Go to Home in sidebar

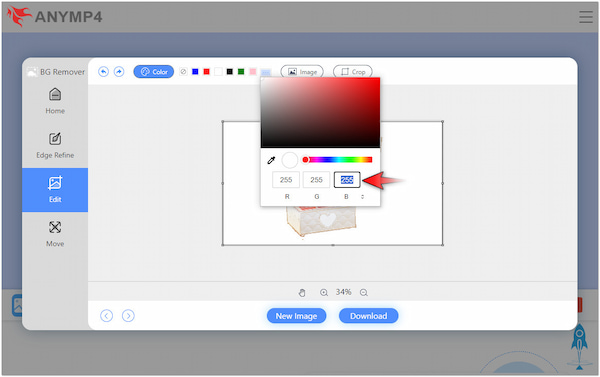(55, 101)
